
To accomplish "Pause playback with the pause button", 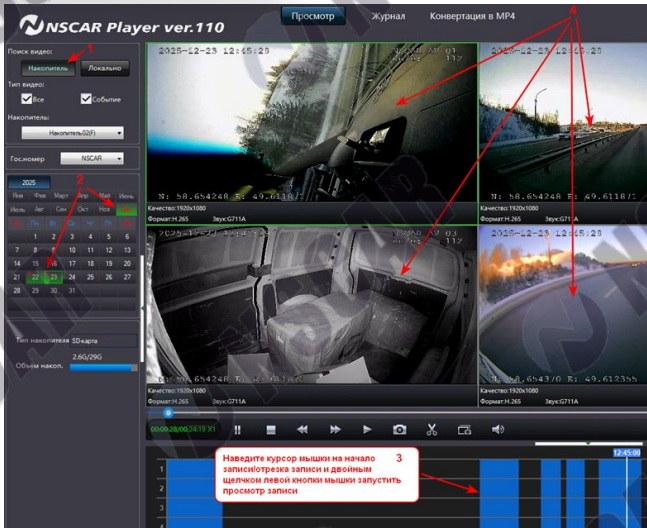I will coord(237,430).
